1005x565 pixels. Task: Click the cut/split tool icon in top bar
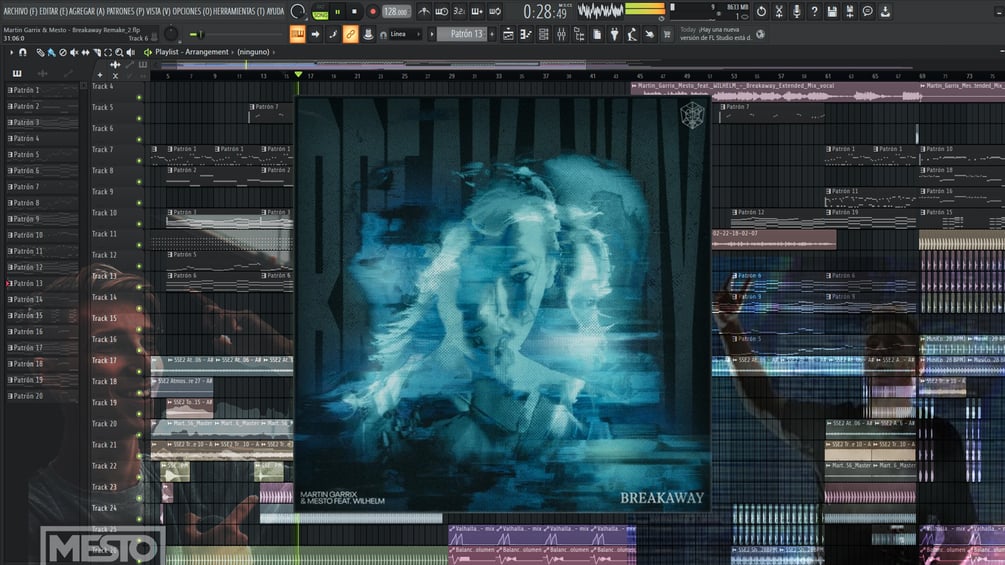click(x=779, y=12)
